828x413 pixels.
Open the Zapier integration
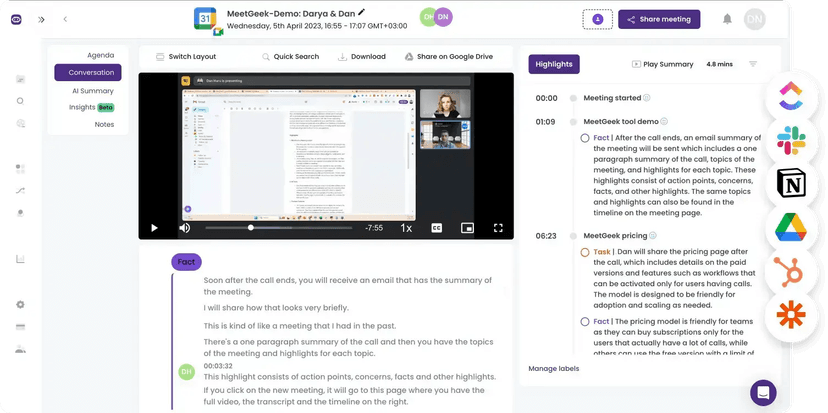click(791, 316)
